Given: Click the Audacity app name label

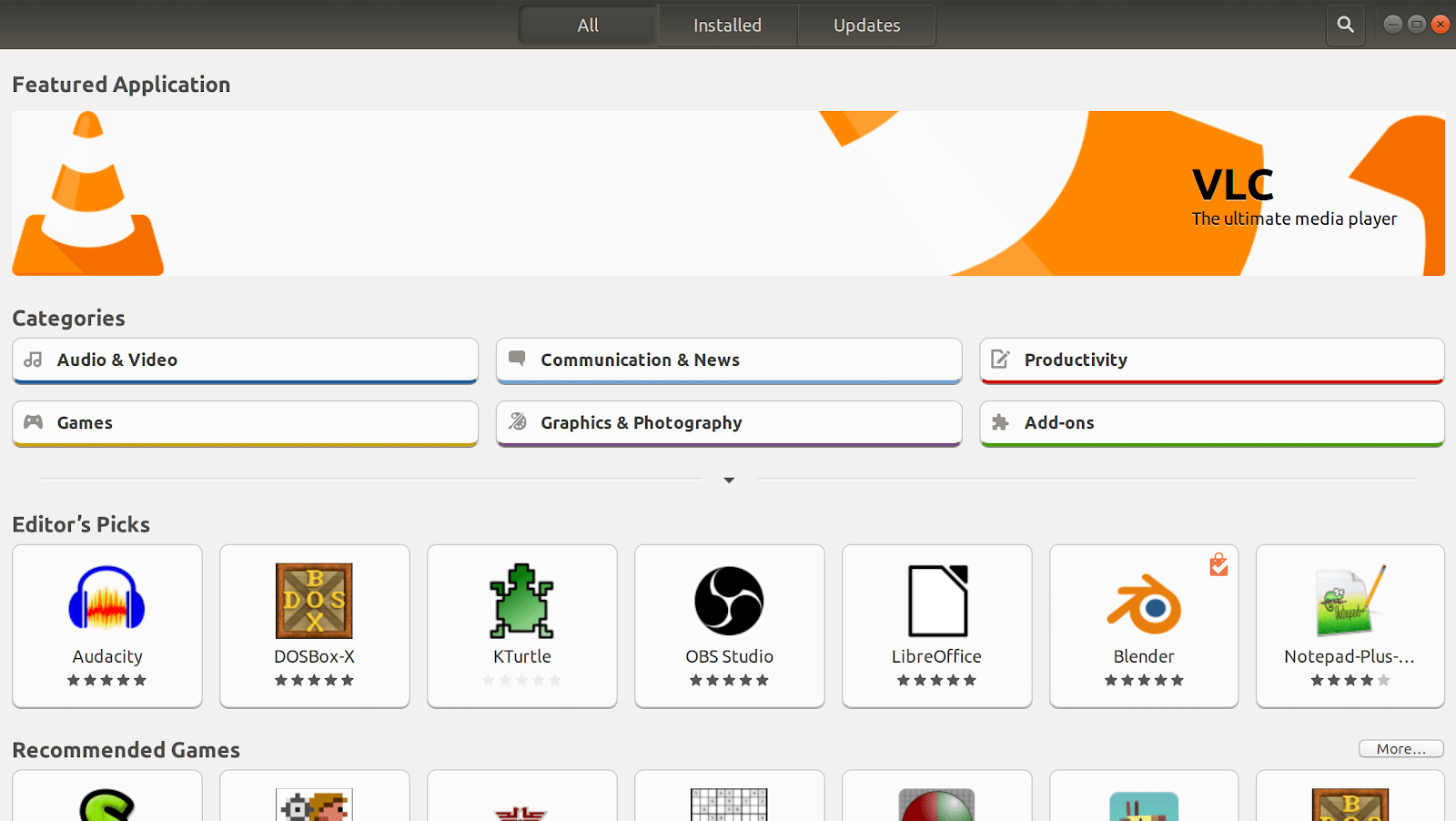Looking at the screenshot, I should click(107, 656).
